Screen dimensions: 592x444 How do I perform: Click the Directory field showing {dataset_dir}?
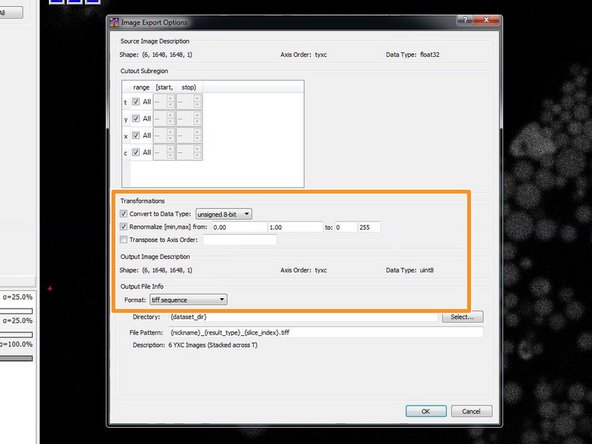coord(303,317)
